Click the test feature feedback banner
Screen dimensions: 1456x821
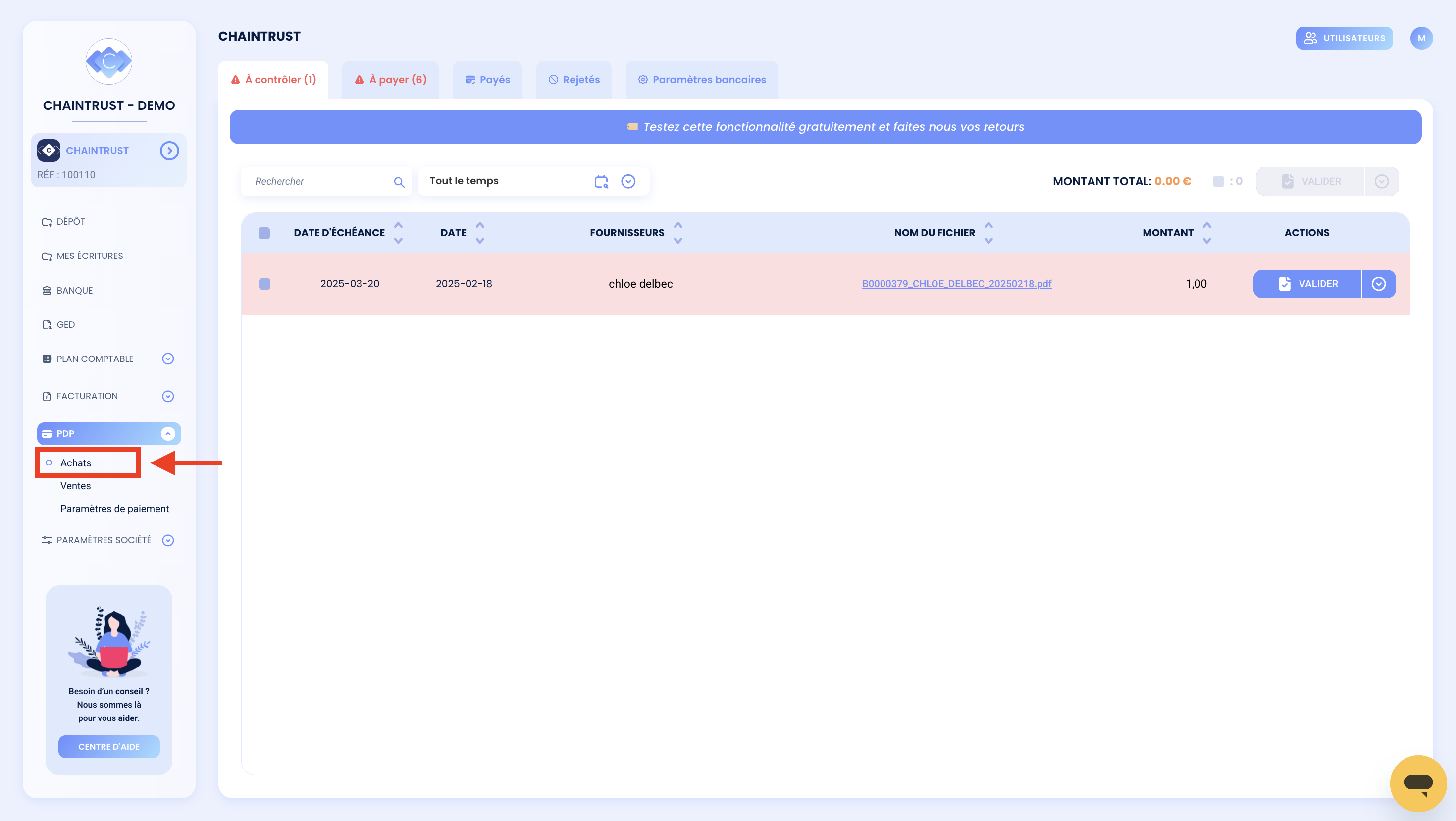(825, 127)
